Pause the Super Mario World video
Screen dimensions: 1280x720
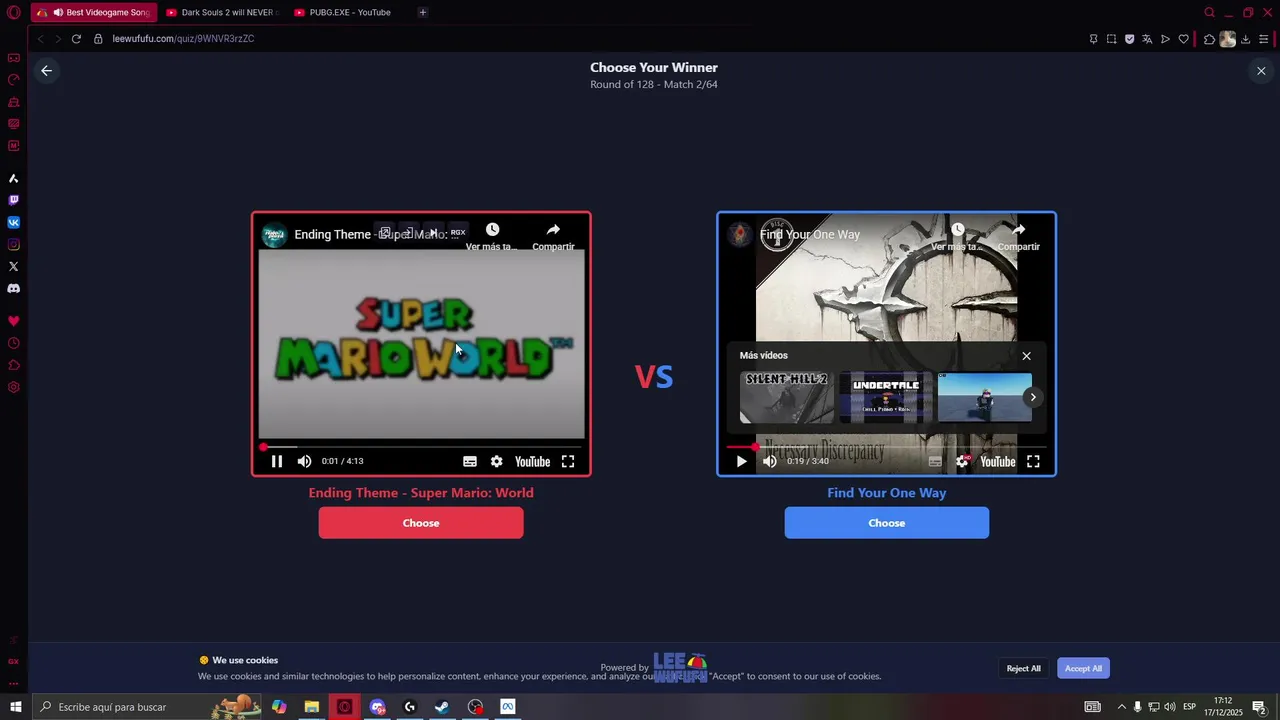pos(277,461)
